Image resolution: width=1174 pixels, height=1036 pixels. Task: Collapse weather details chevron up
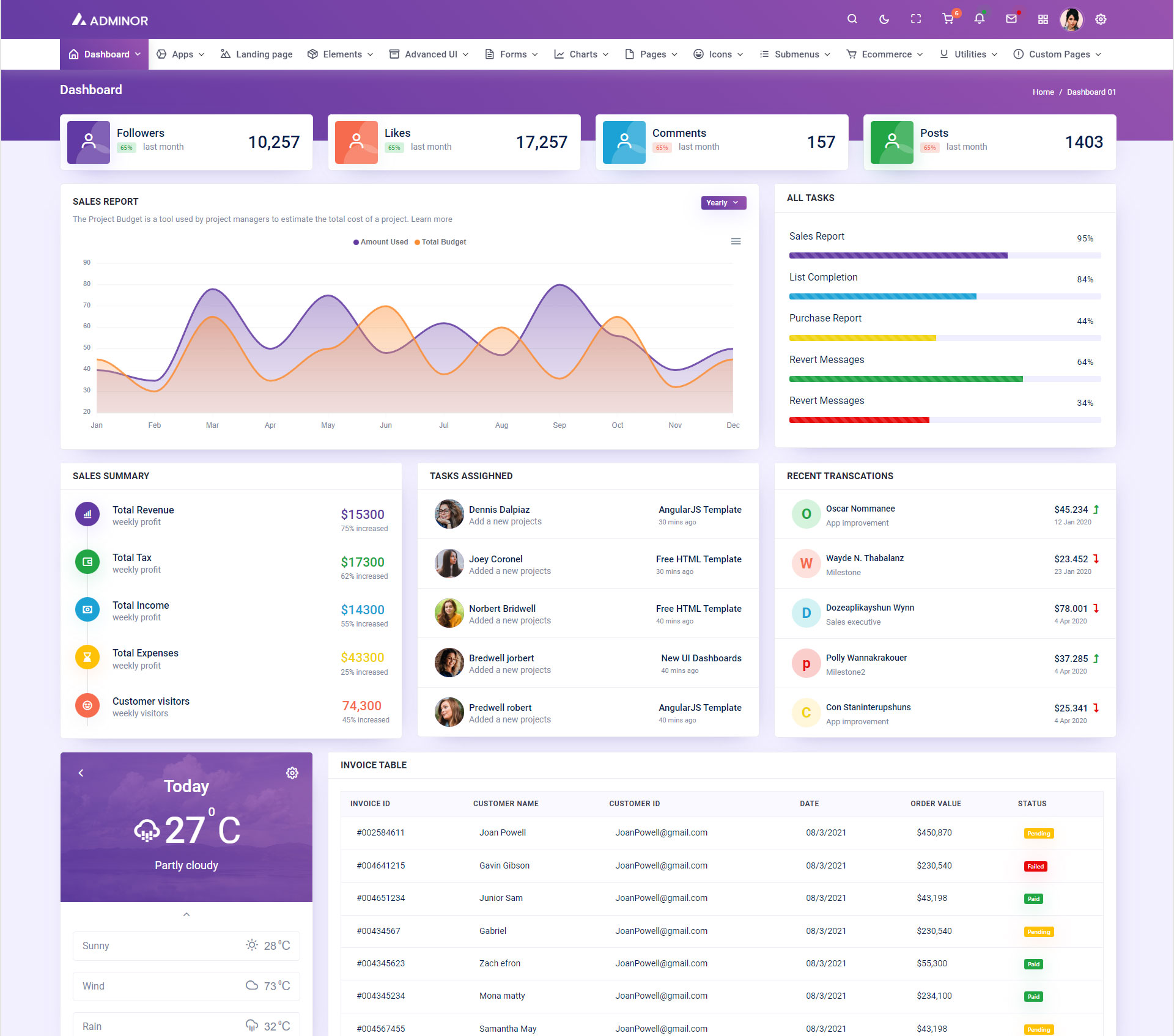pos(186,914)
